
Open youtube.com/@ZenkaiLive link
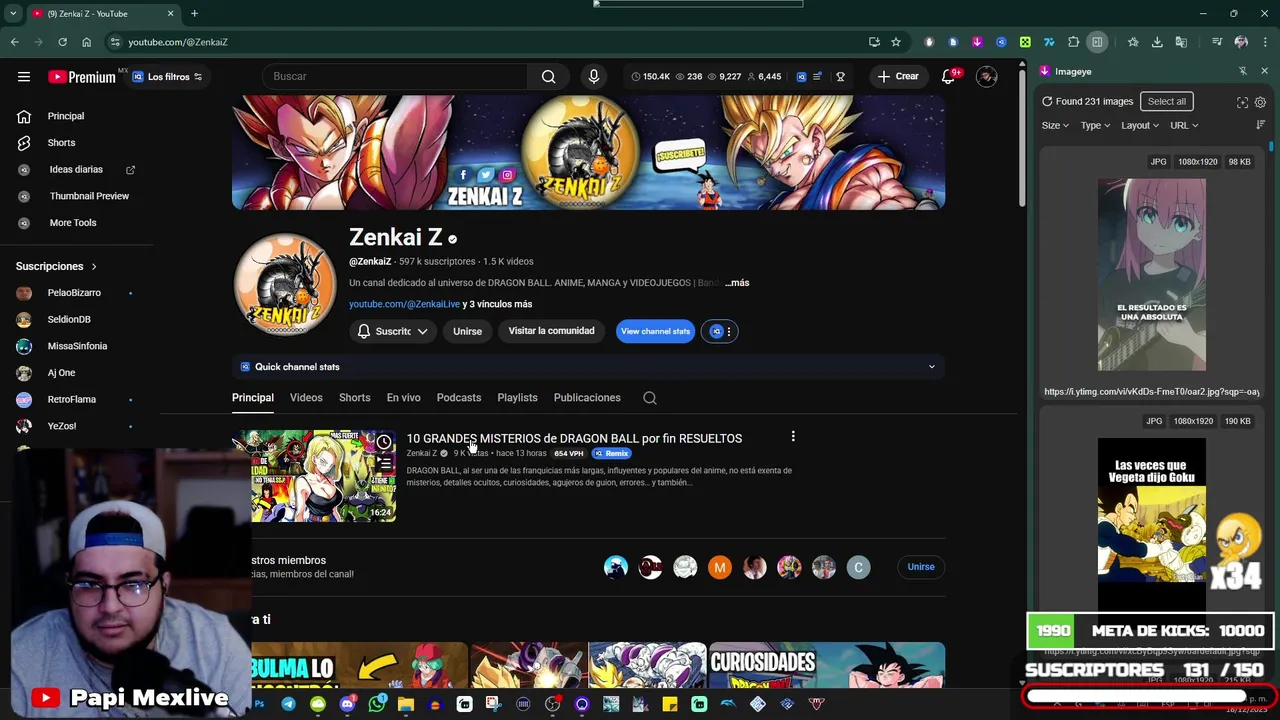pos(404,304)
